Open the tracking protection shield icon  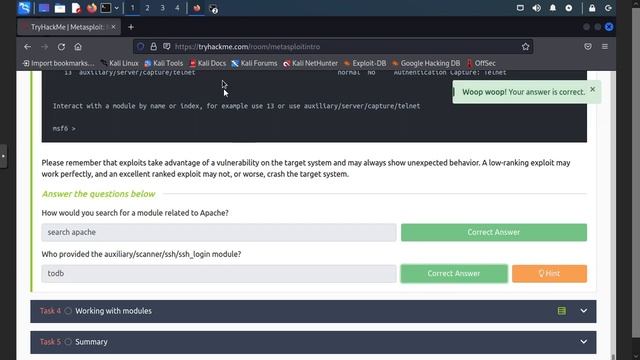(140, 47)
